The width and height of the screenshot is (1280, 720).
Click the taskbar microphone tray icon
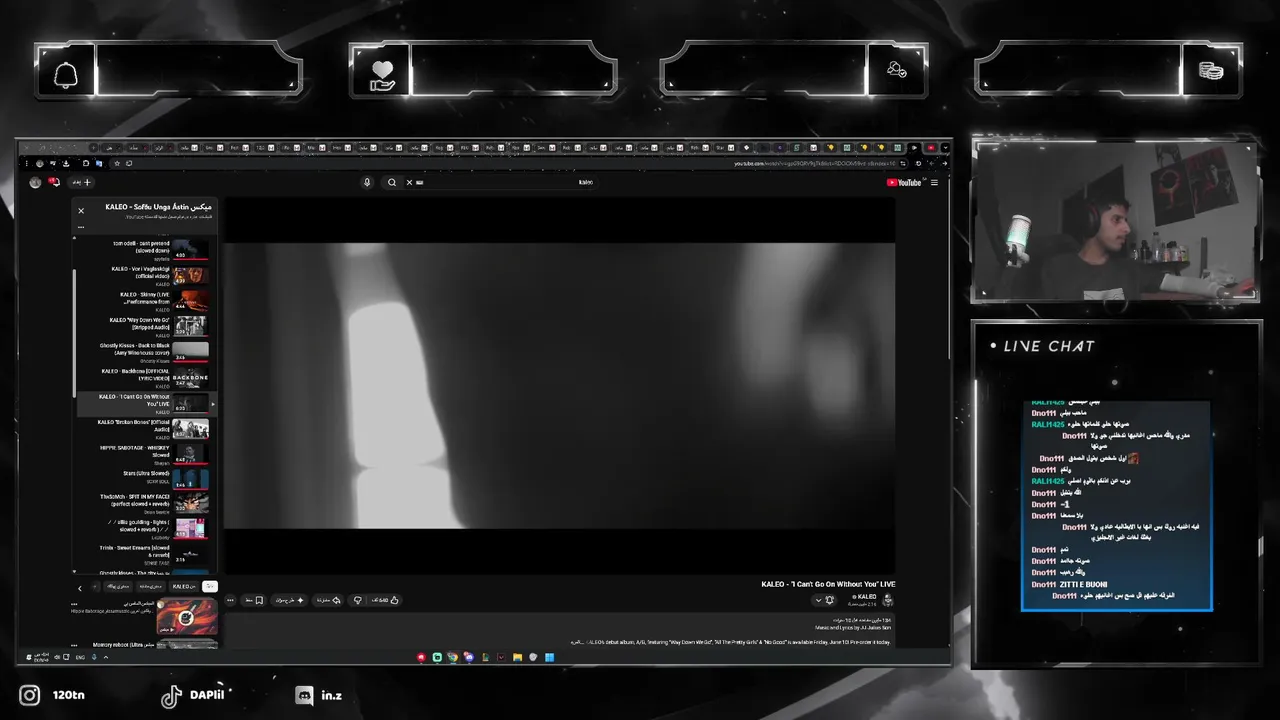94,657
